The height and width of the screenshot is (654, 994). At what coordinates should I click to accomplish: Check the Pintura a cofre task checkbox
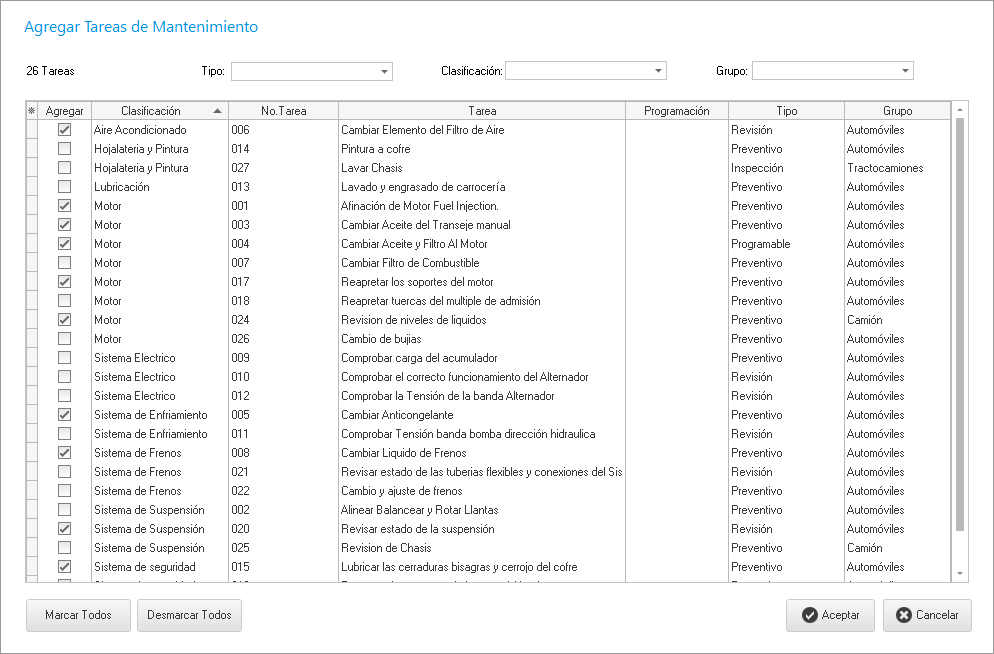pos(65,149)
